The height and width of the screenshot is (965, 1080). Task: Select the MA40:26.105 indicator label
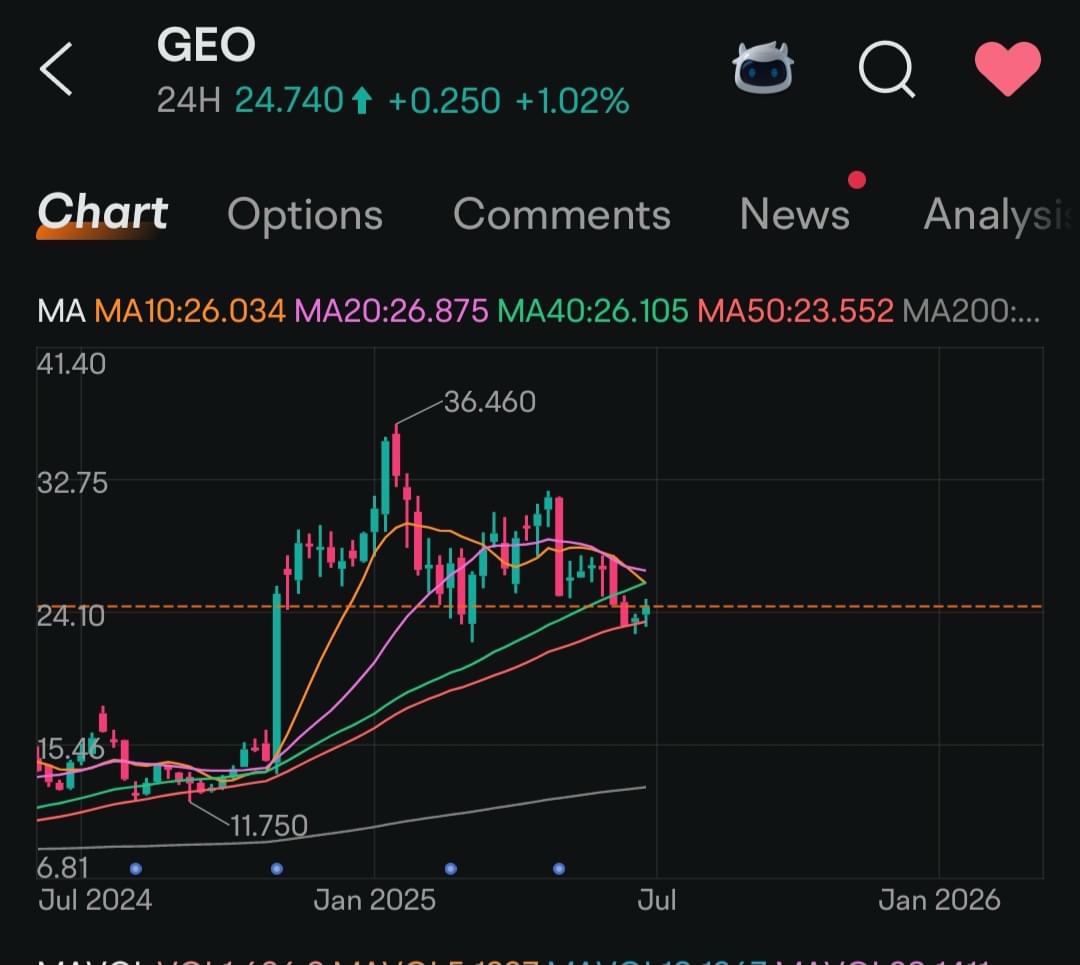(593, 311)
